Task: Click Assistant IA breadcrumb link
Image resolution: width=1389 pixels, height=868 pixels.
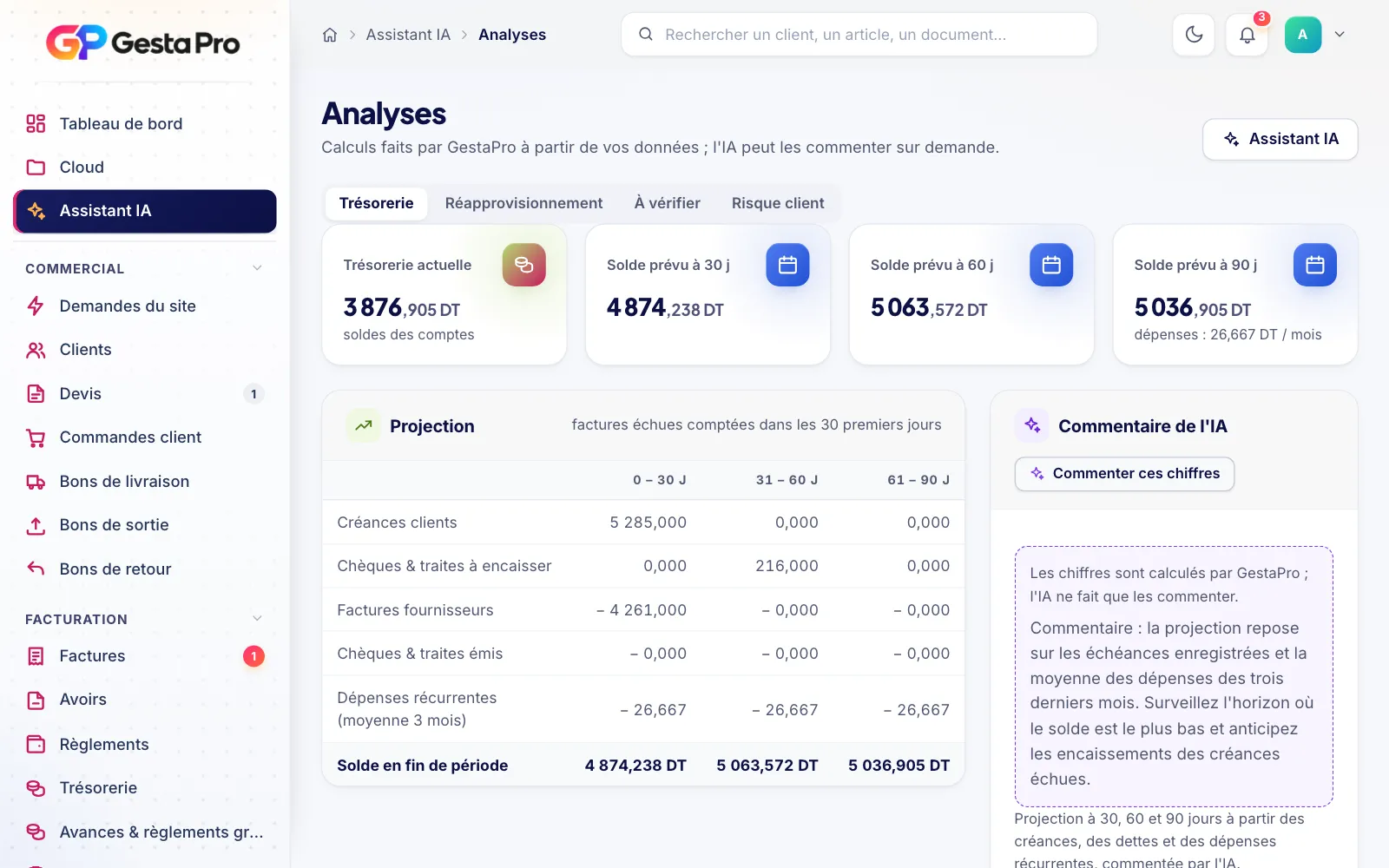Action: [x=408, y=35]
